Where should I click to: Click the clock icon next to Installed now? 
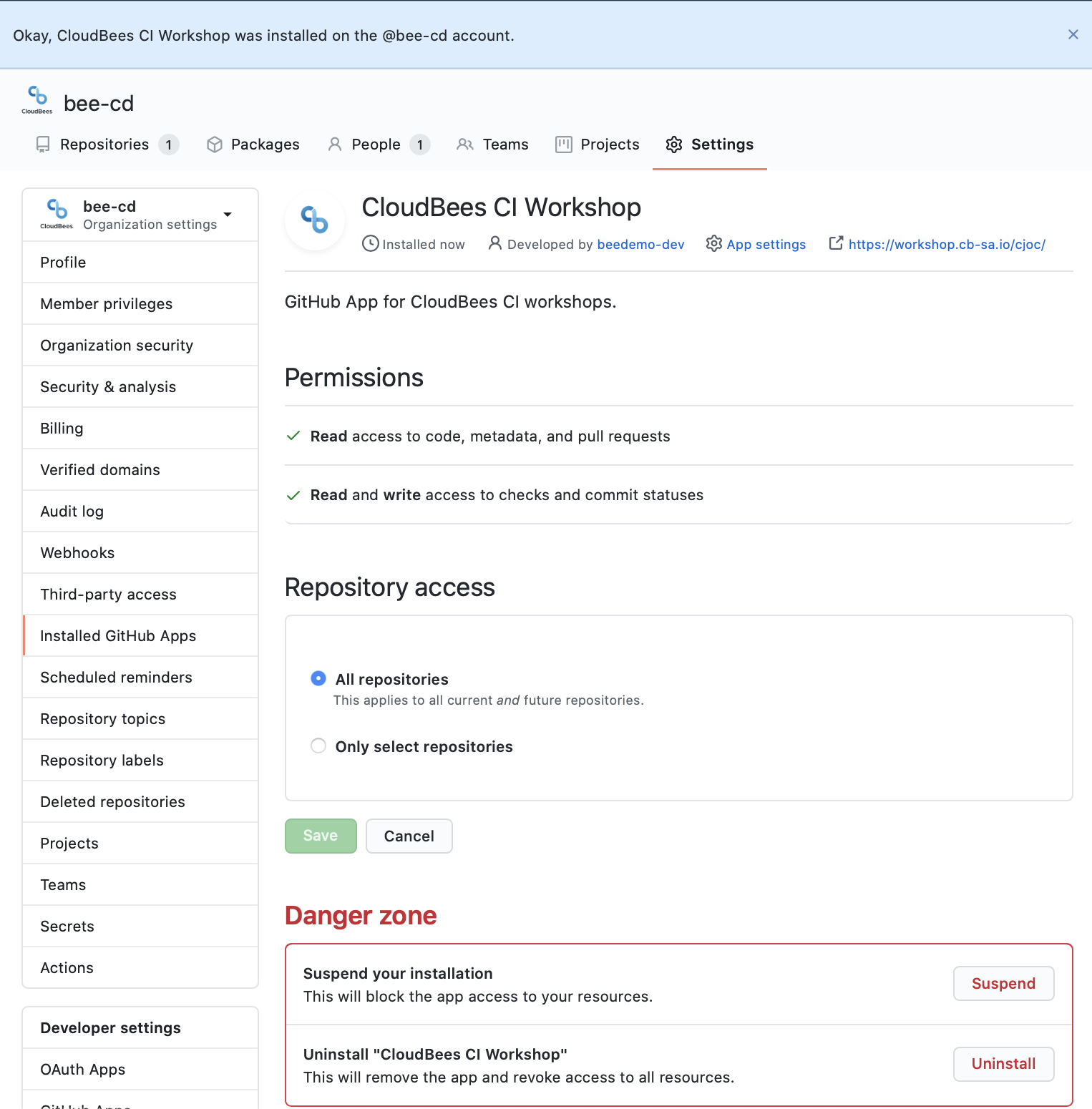click(370, 243)
